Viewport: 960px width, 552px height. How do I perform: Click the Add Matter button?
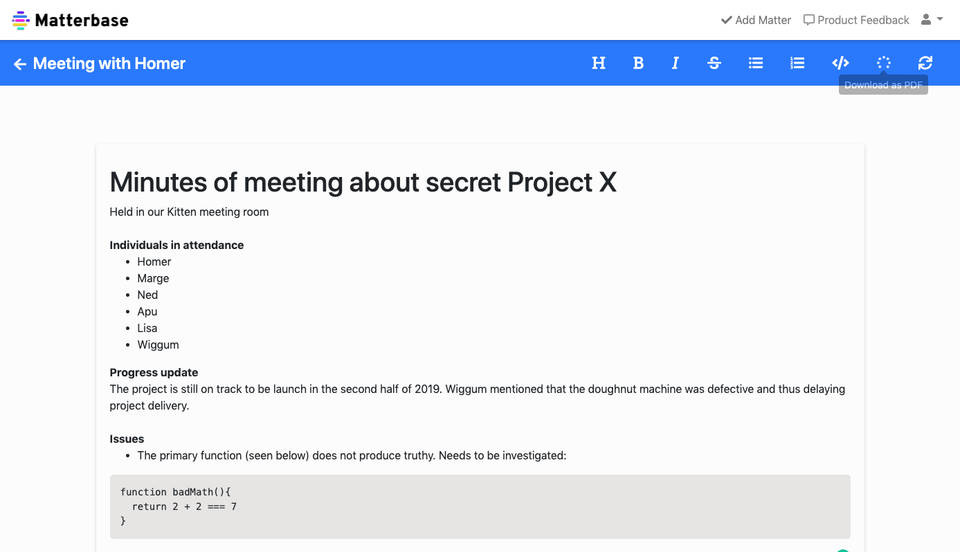click(756, 20)
